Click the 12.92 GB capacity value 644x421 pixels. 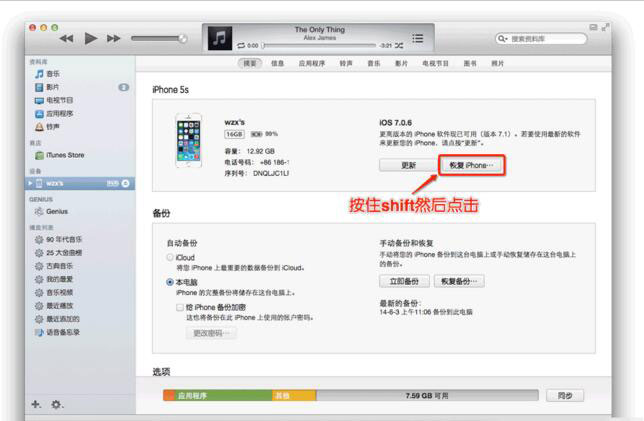[x=260, y=151]
